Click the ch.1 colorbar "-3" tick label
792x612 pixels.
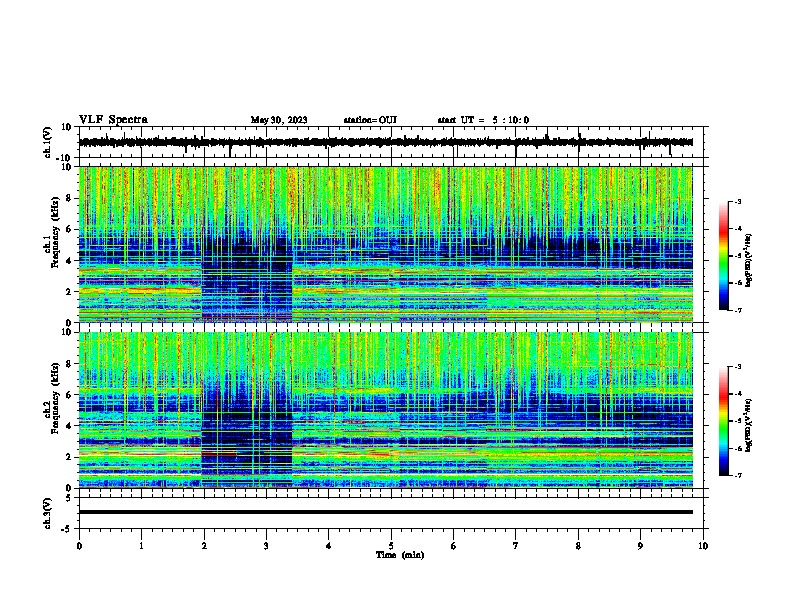[x=738, y=201]
